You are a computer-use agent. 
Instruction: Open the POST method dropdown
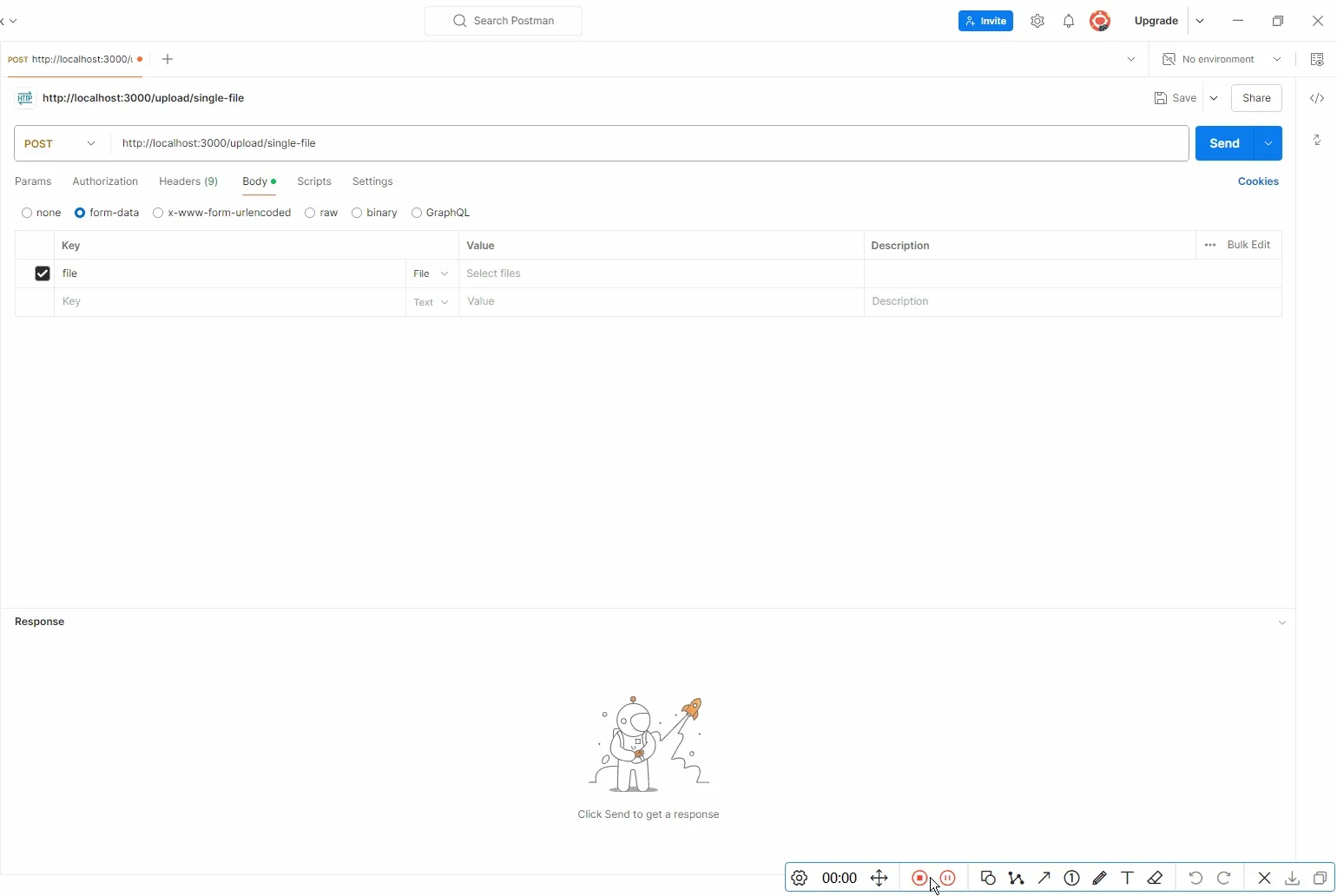point(62,143)
